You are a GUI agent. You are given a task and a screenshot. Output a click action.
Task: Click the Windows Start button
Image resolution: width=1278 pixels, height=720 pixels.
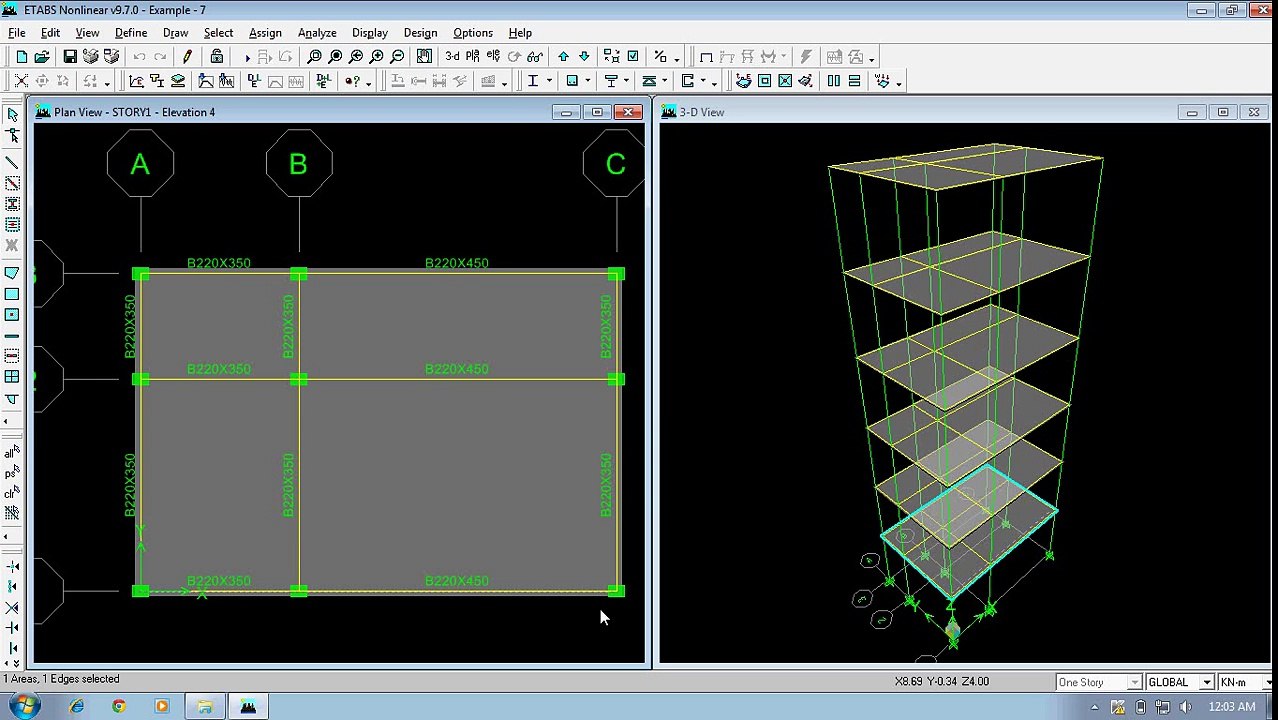[x=24, y=707]
